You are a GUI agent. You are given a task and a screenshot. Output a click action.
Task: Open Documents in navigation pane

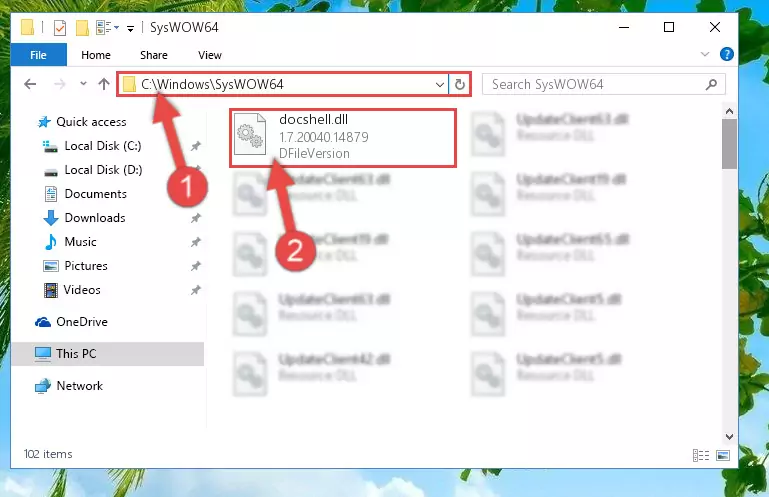(x=85, y=194)
